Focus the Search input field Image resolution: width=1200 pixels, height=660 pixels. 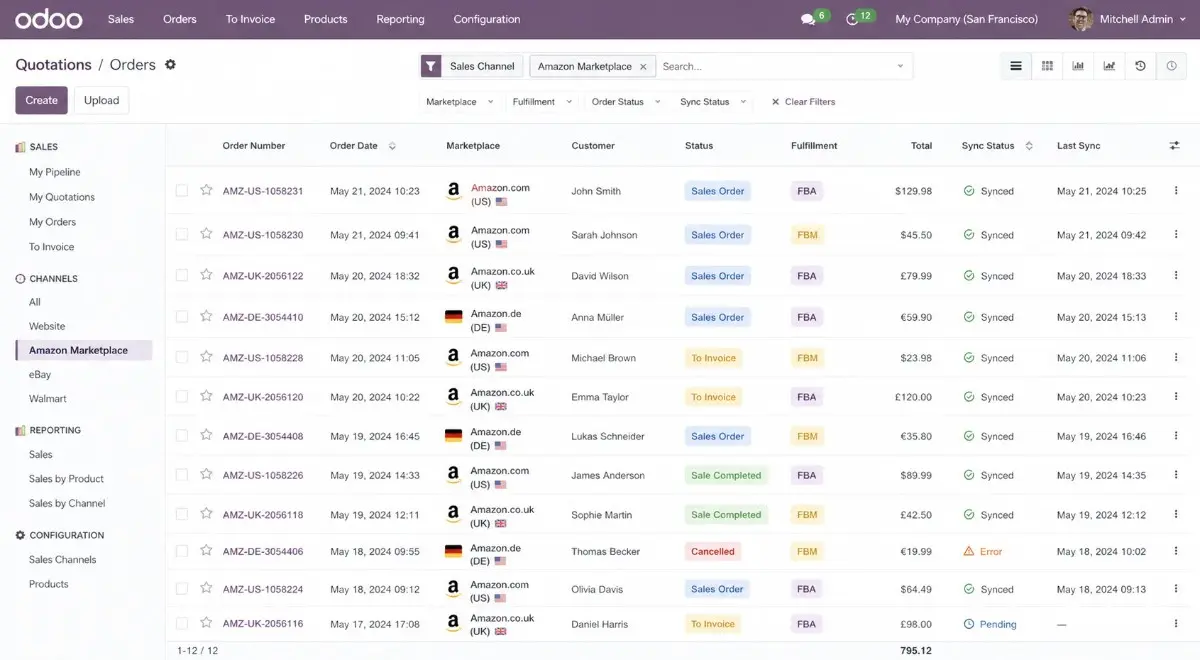pyautogui.click(x=775, y=67)
